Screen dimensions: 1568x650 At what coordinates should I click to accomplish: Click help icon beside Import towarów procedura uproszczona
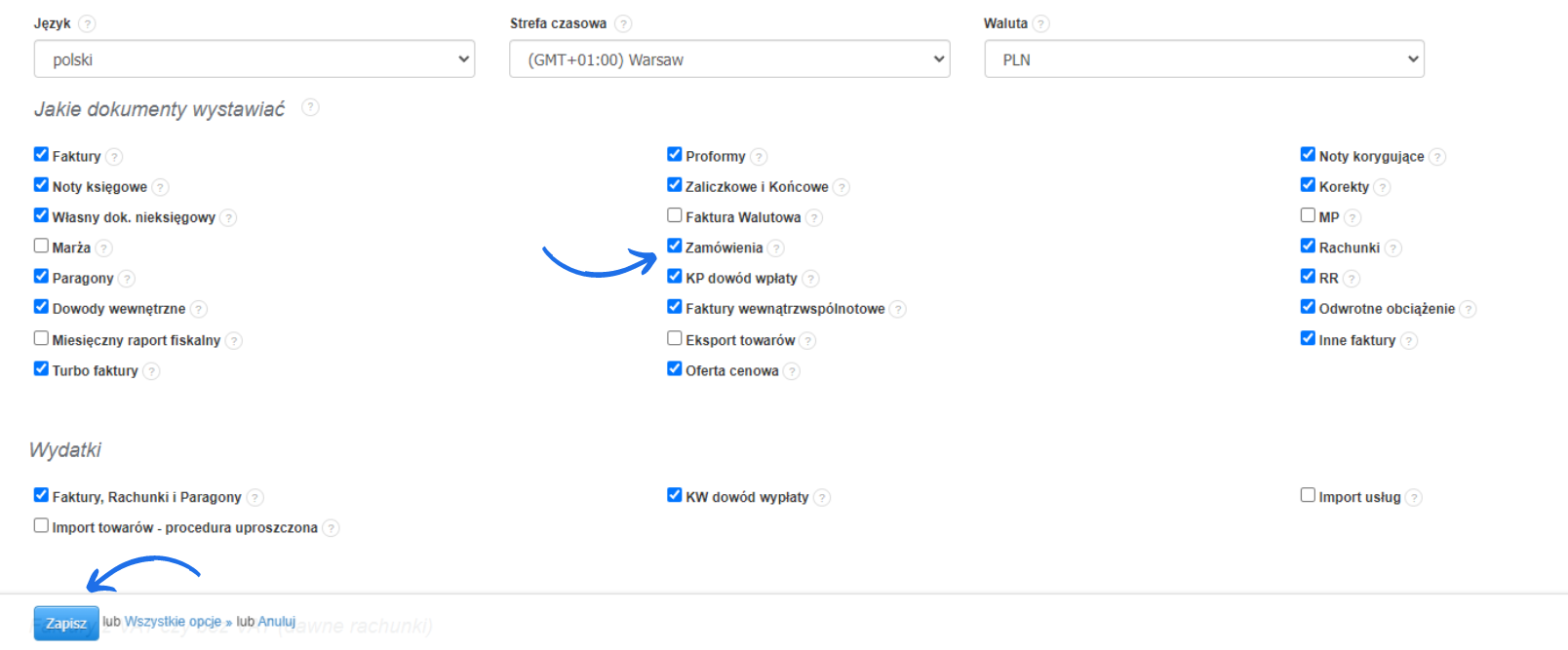tap(332, 528)
